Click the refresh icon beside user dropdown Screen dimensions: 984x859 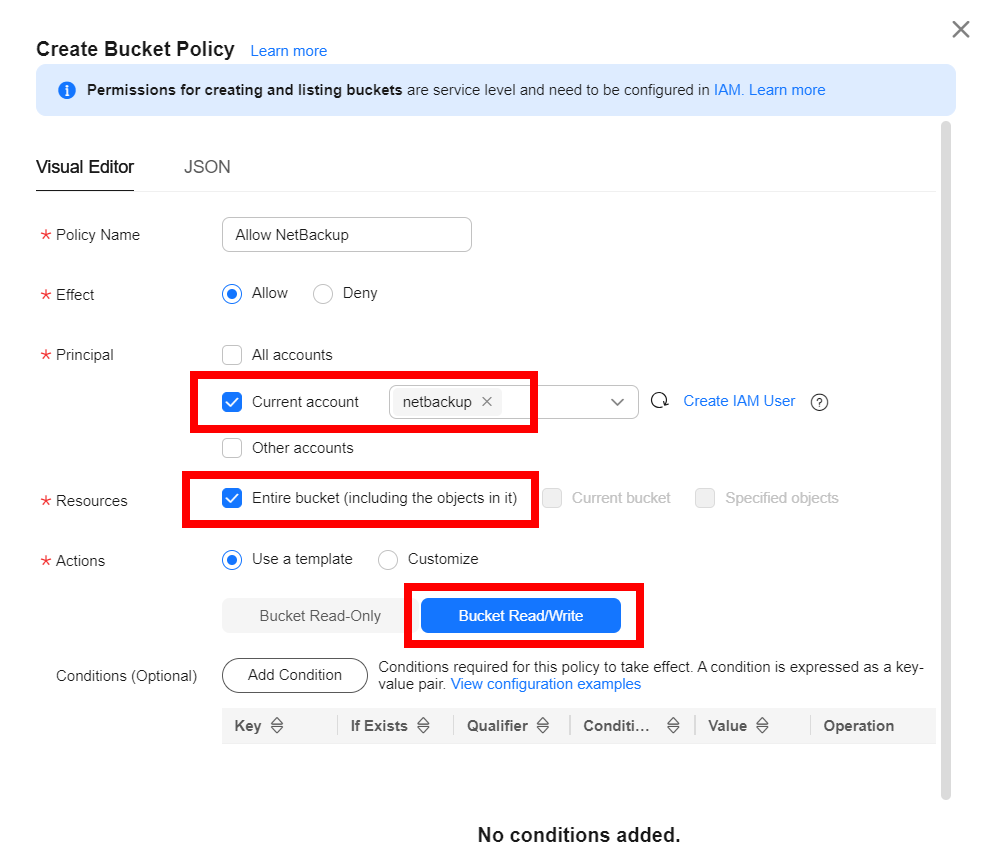tap(659, 401)
